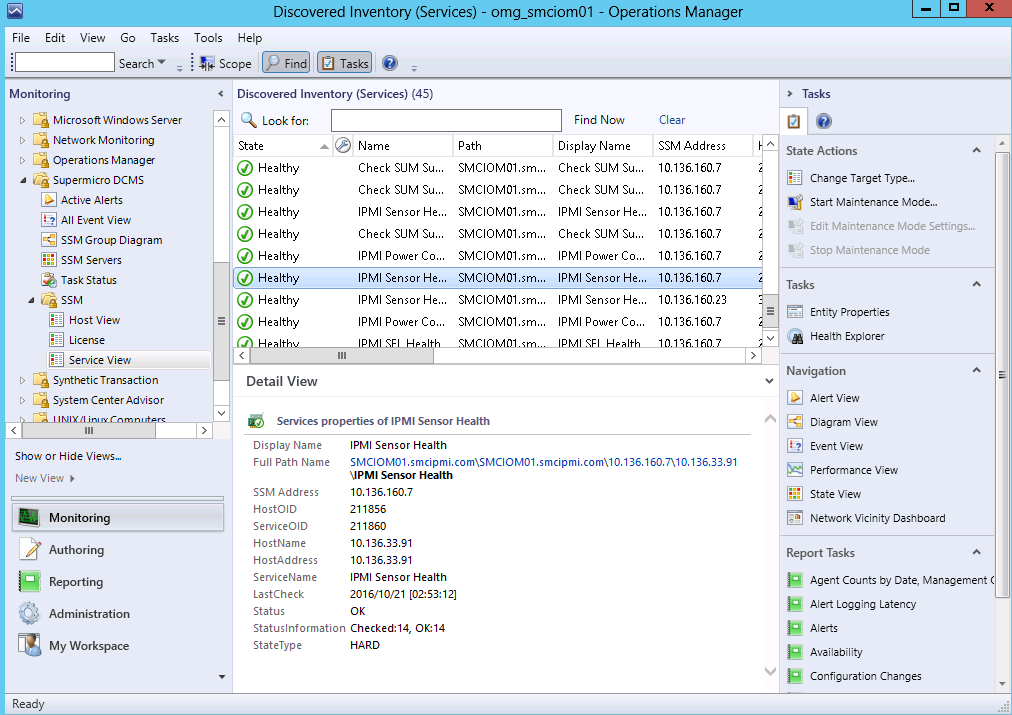1012x715 pixels.
Task: Open the Tasks menu in menu bar
Action: 164,38
